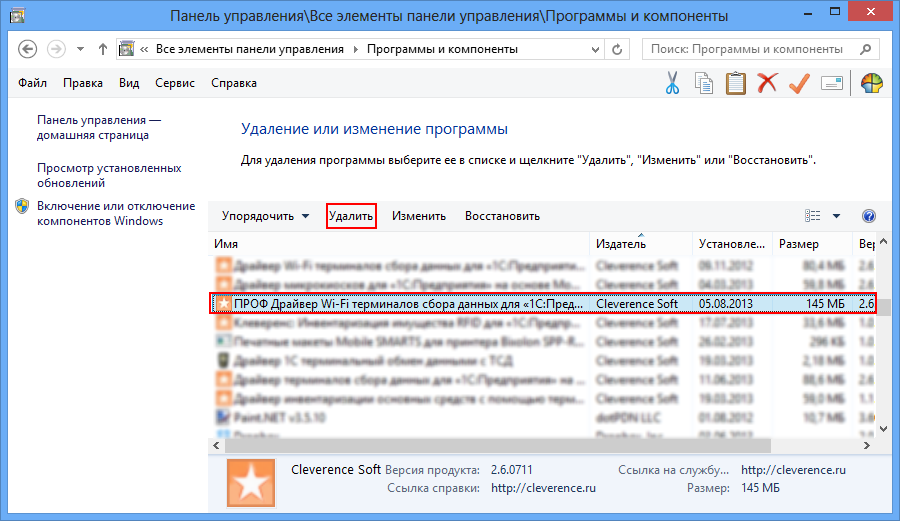Click the horizontal scrollbar thumb

497,445
